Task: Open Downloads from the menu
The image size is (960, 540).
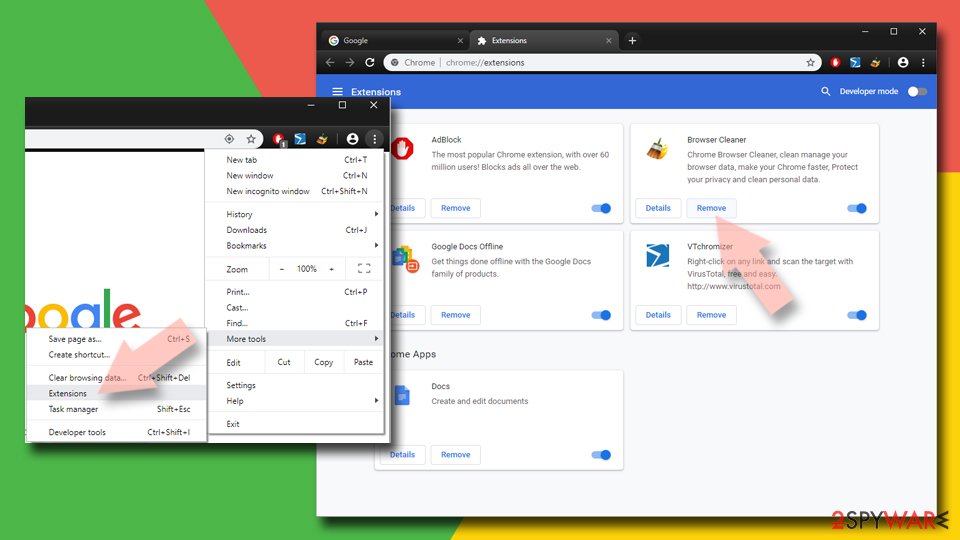Action: click(296, 230)
